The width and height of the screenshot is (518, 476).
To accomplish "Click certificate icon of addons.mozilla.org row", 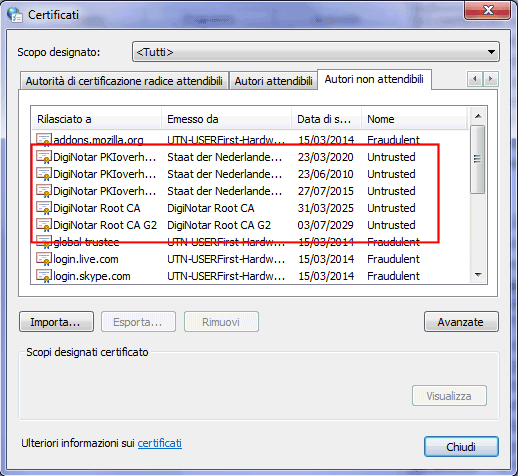I will [x=44, y=140].
